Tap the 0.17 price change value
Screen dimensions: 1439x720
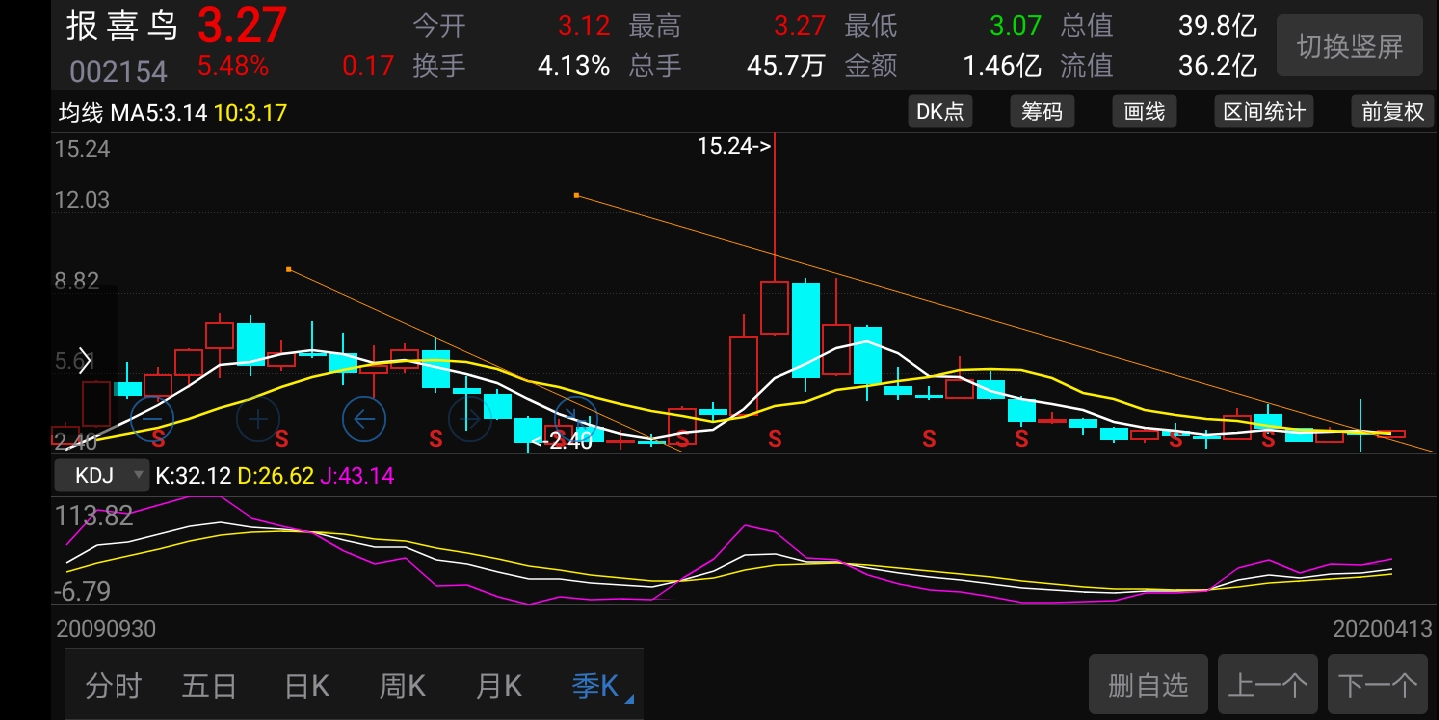pos(368,66)
